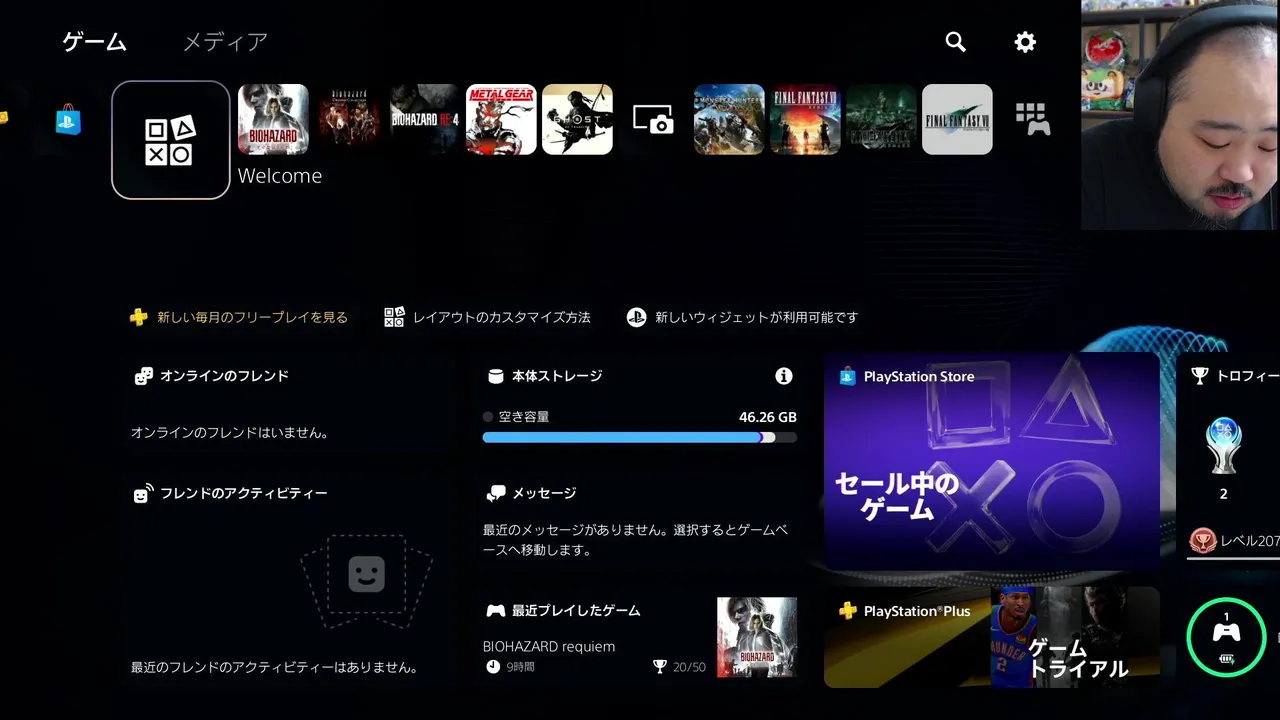Open the media gallery camera icon

pyautogui.click(x=653, y=120)
